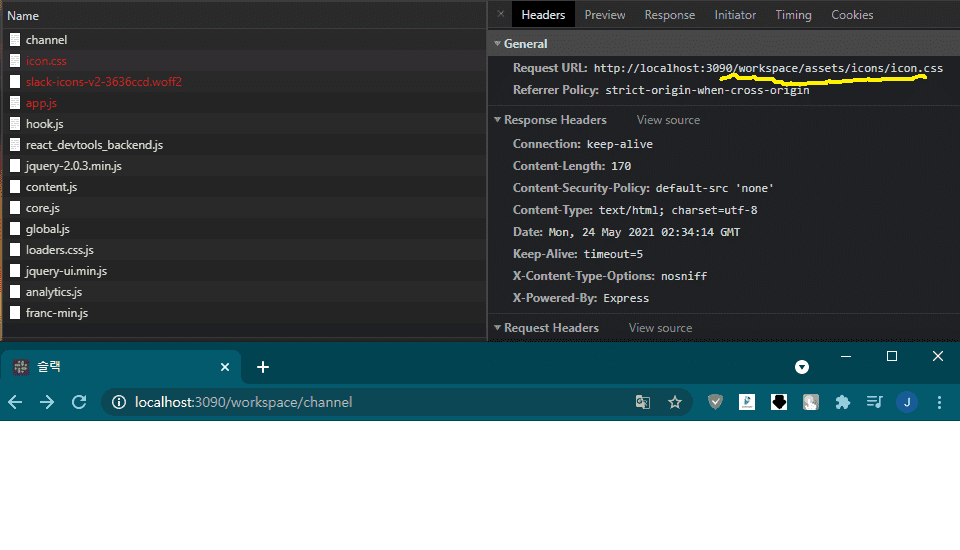The image size is (960, 550).
Task: Select the core.js request
Action: pos(244,208)
